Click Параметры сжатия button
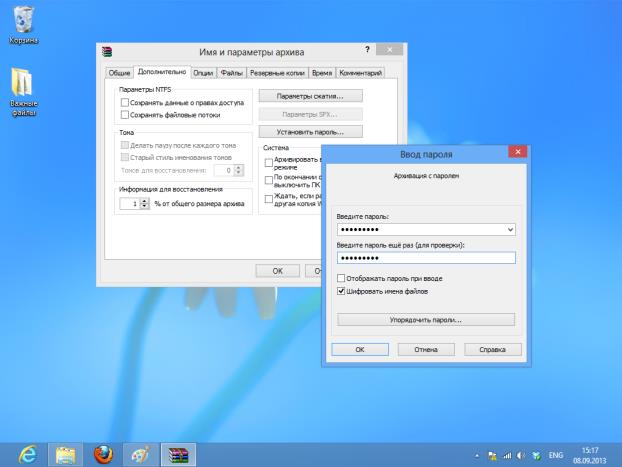The height and width of the screenshot is (467, 622). point(311,96)
